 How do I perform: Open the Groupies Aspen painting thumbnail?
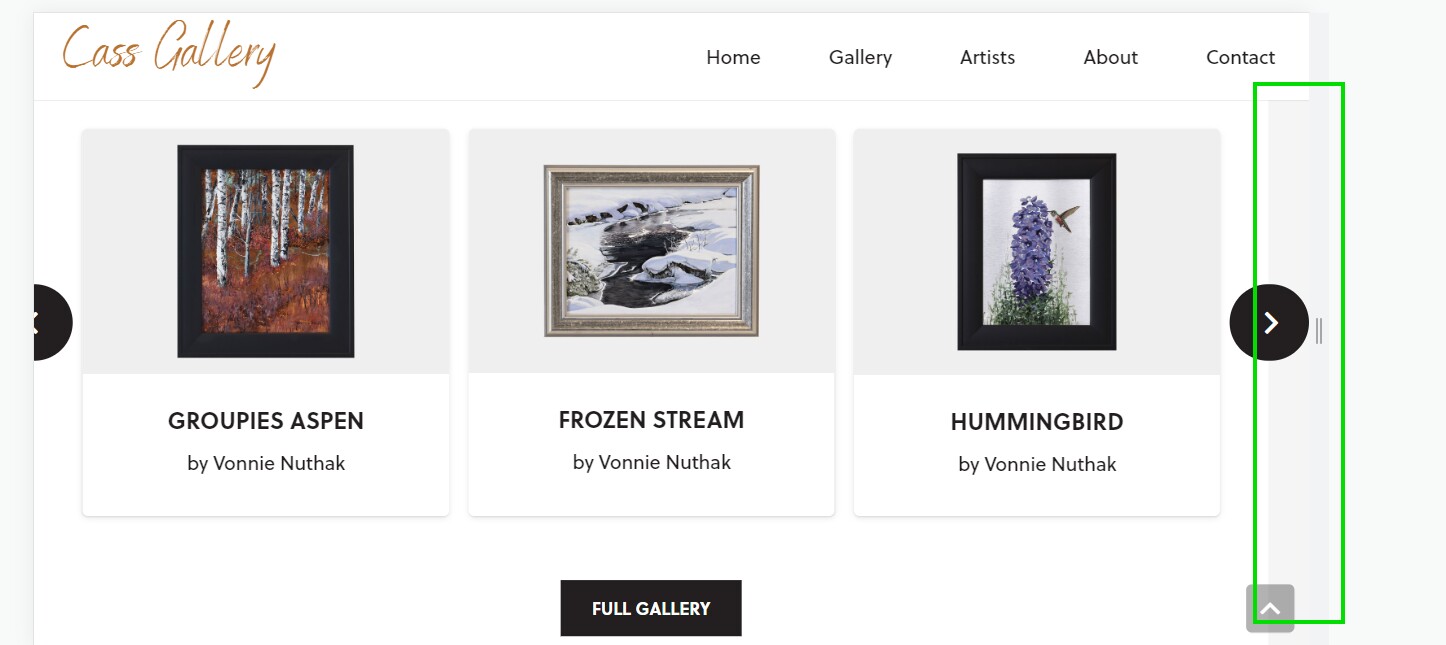click(x=265, y=251)
